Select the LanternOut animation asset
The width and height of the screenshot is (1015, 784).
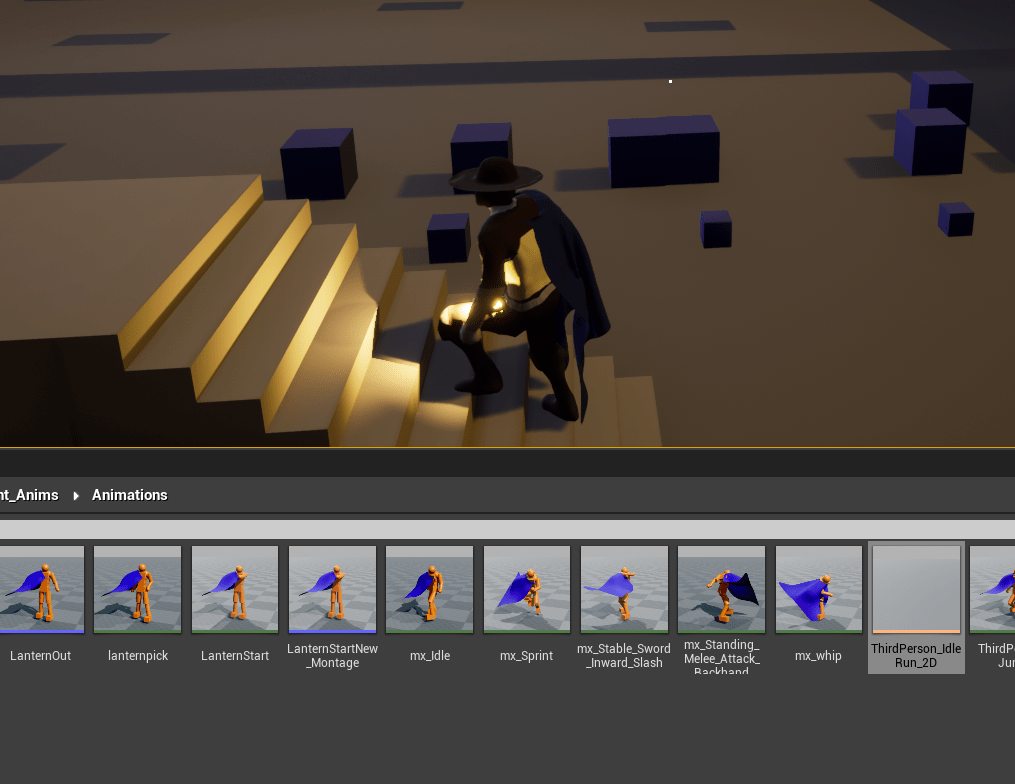[40, 590]
